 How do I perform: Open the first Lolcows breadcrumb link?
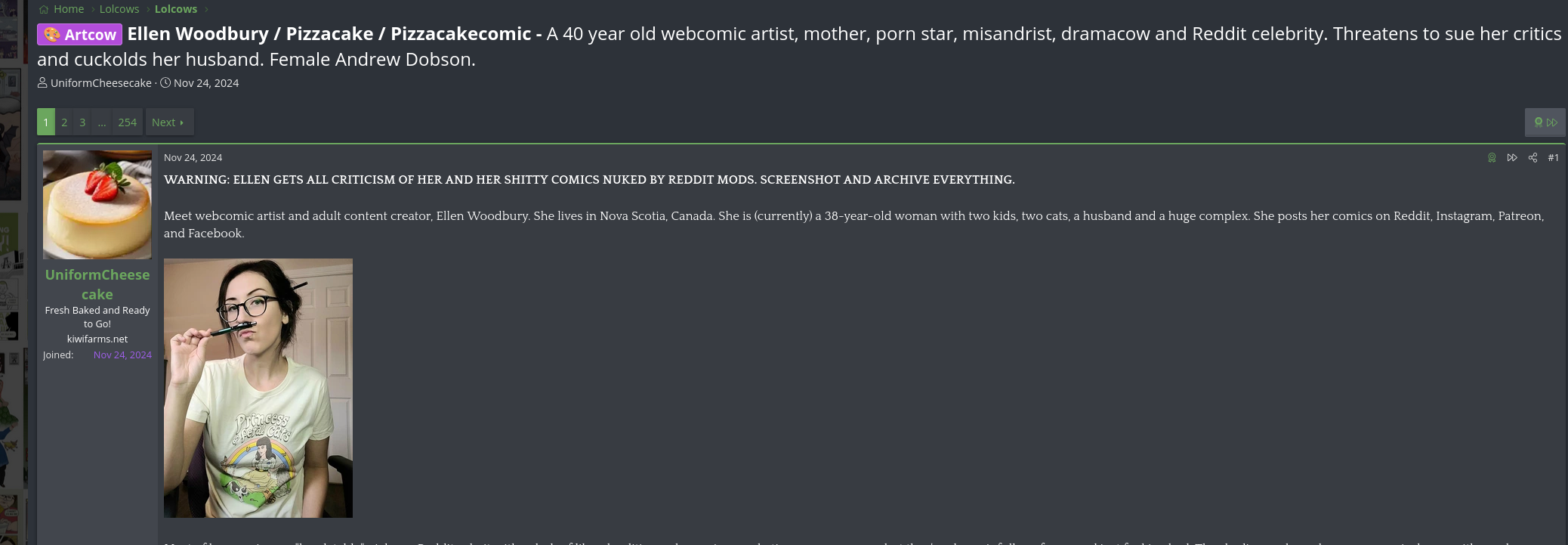(x=119, y=9)
